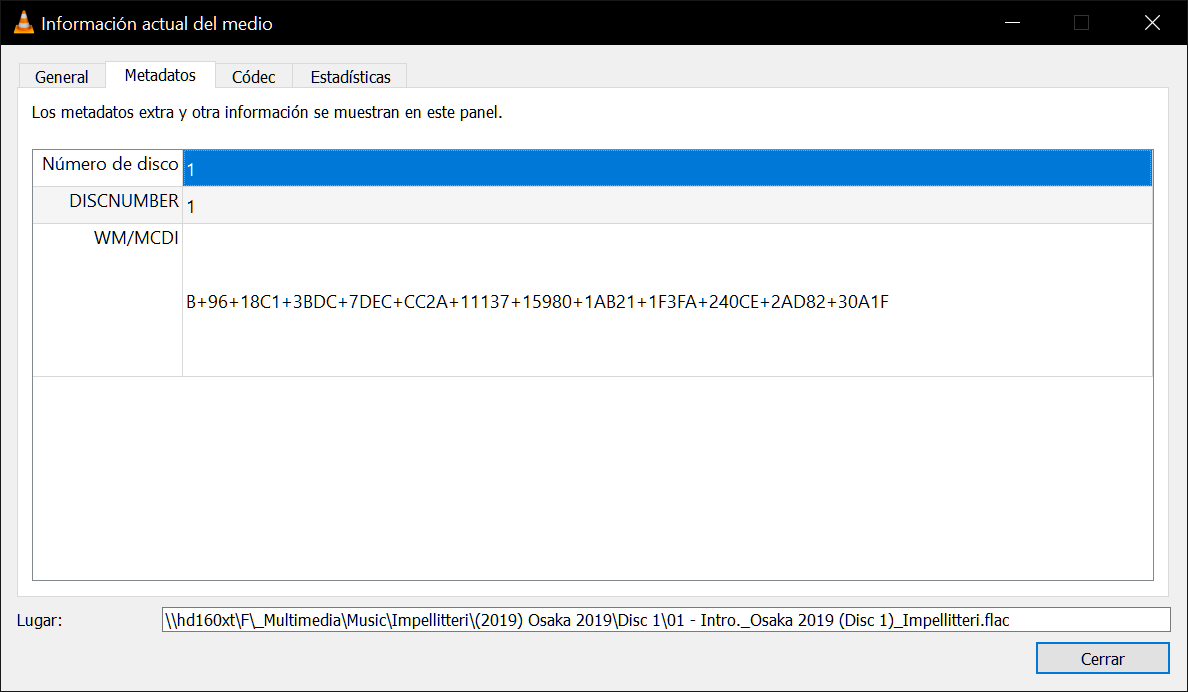1188x692 pixels.
Task: Close the media information window
Action: pyautogui.click(x=1152, y=23)
